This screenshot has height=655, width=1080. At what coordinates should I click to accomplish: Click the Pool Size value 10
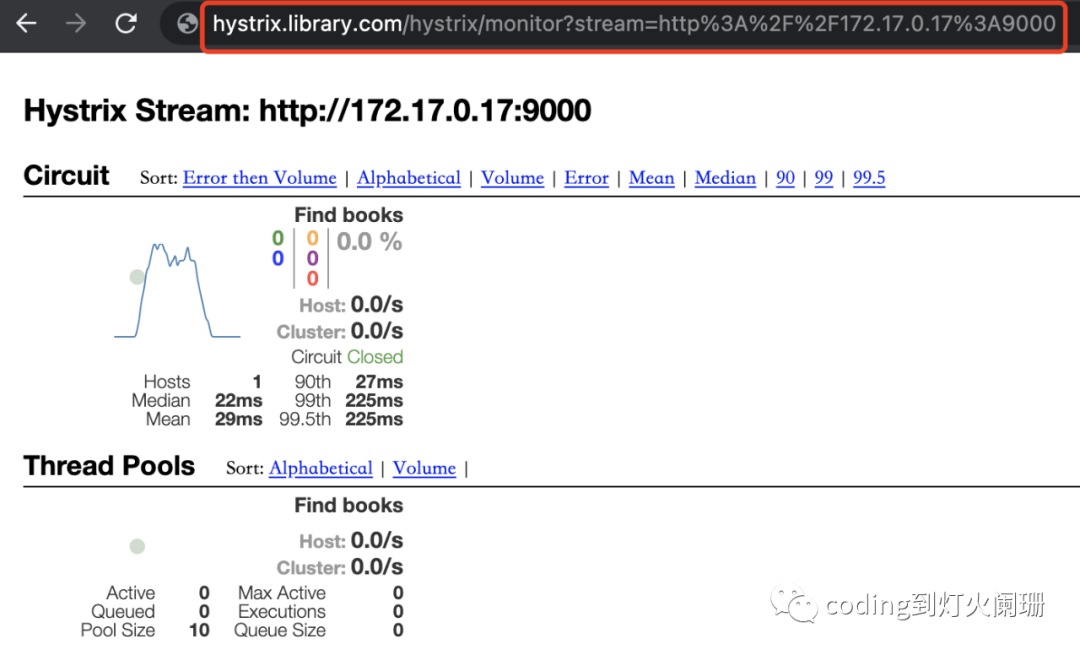tap(199, 630)
